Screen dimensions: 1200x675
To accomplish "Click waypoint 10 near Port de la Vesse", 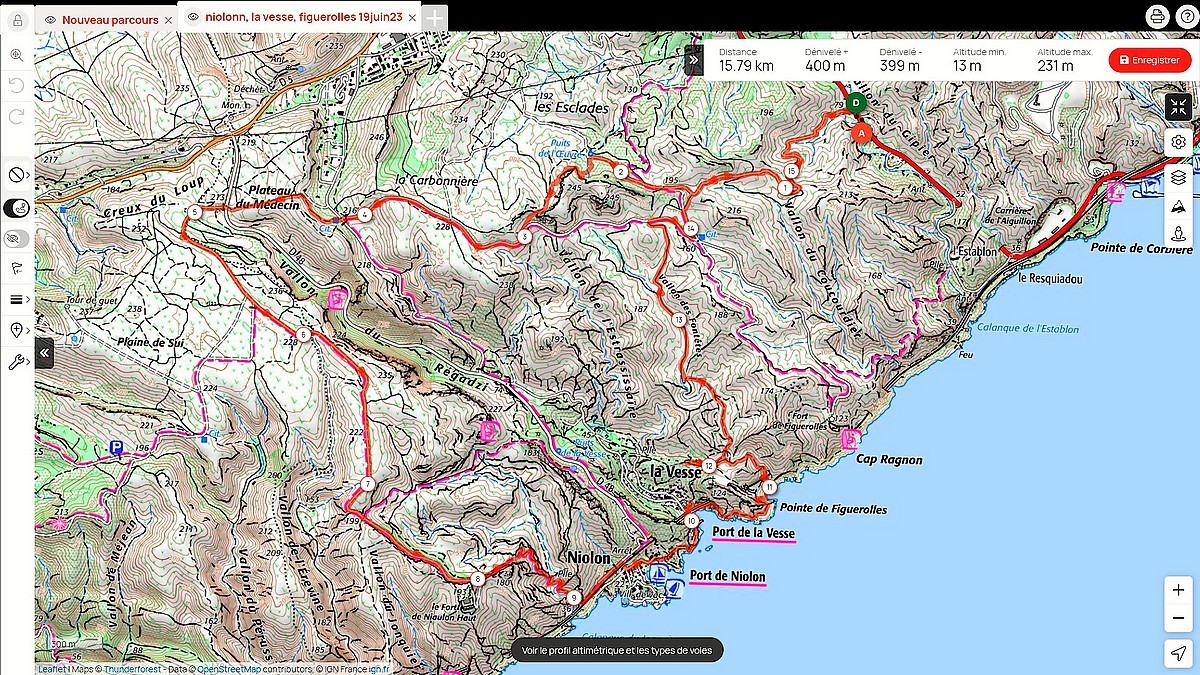I will (x=691, y=520).
